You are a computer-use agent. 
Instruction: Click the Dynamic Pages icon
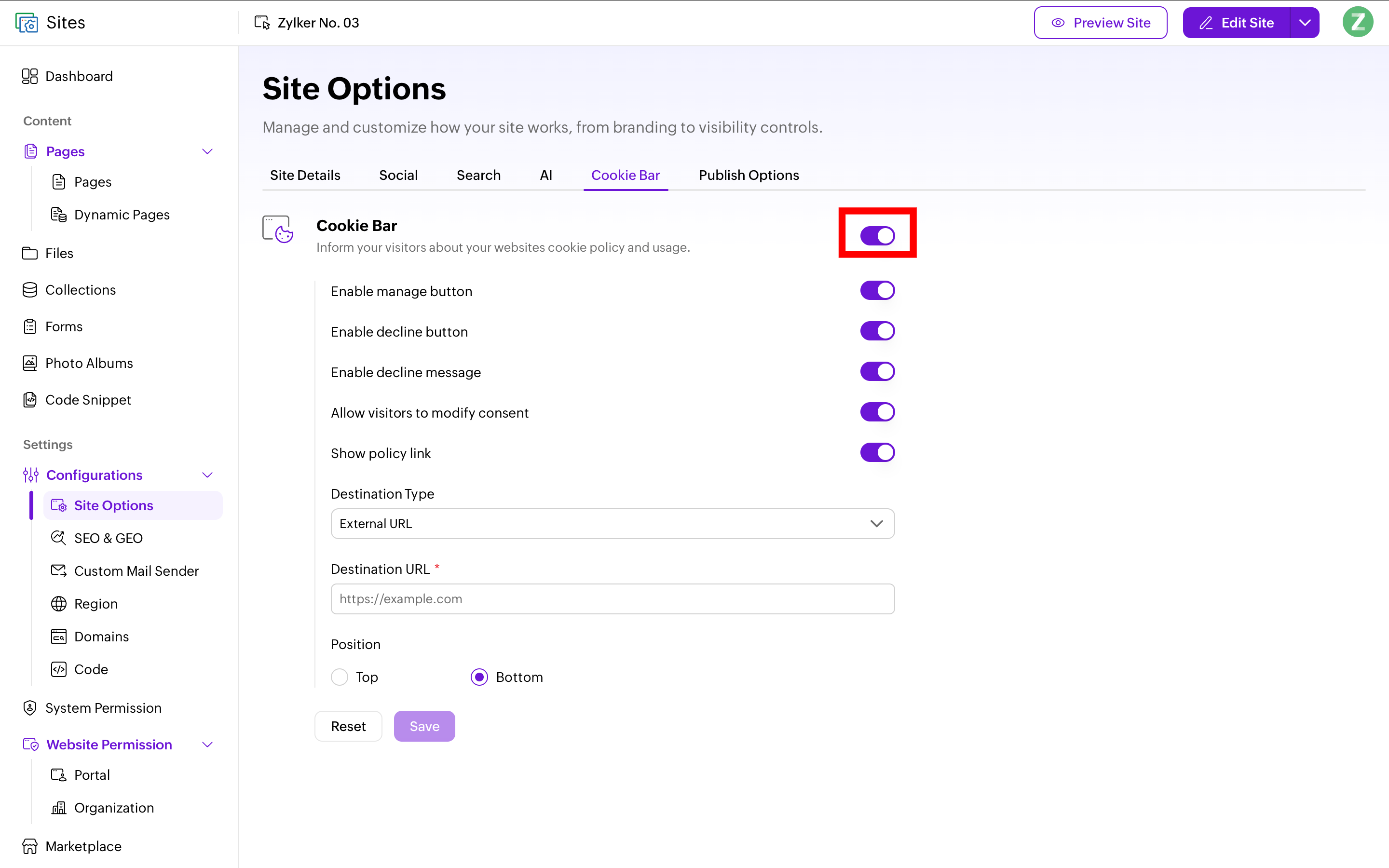pos(58,215)
